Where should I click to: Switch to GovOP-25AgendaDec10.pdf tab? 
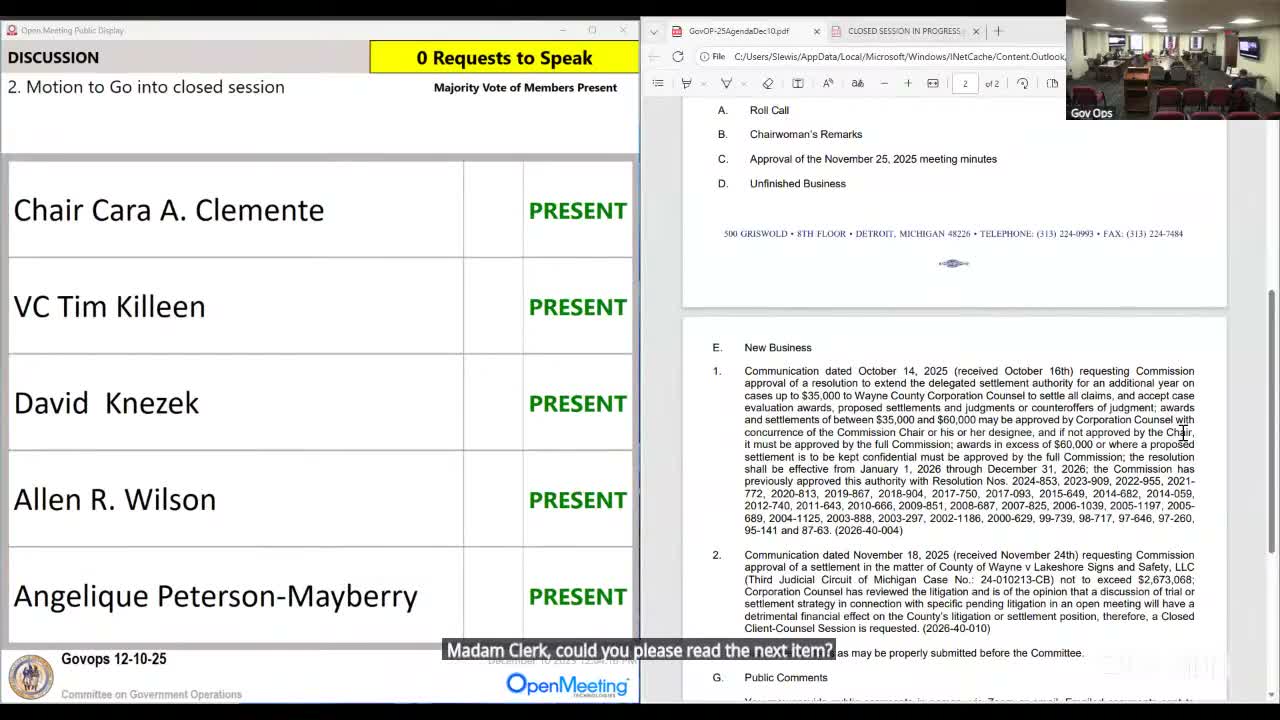(x=739, y=31)
